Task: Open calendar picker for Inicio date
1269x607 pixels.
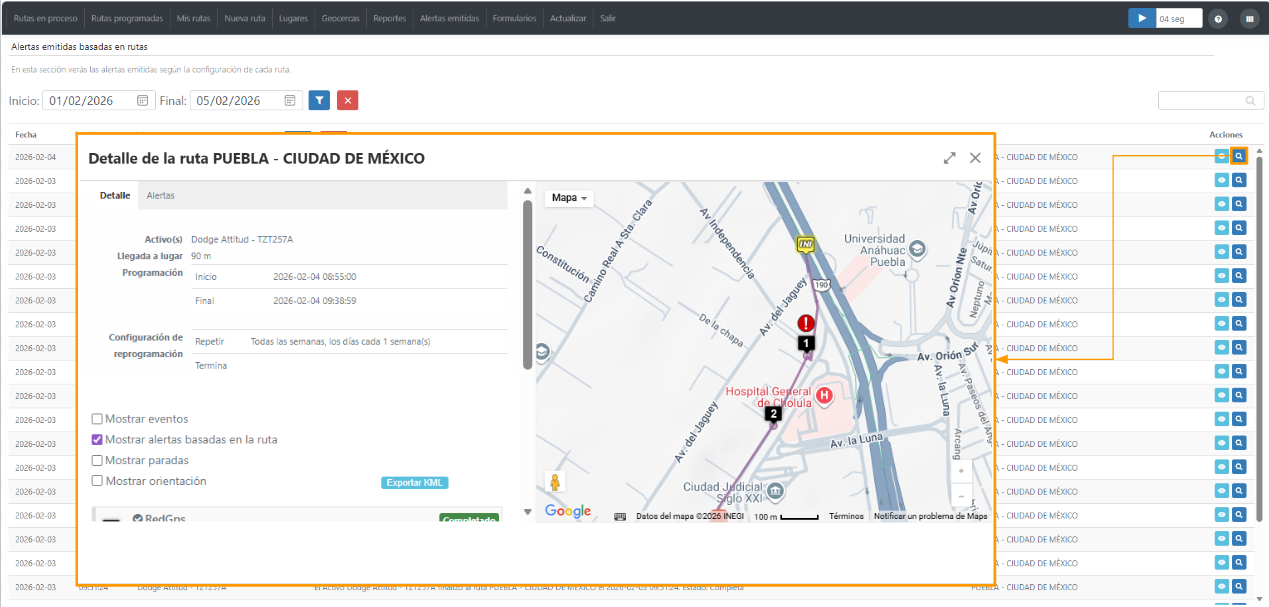Action: (143, 100)
